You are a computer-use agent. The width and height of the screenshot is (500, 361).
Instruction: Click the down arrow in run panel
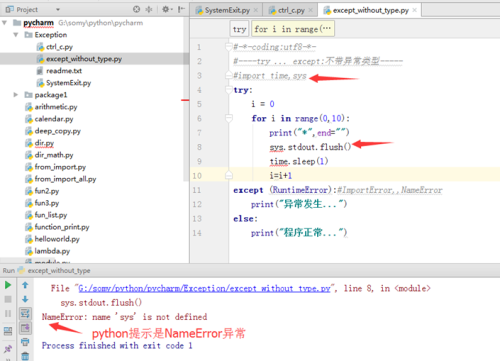[x=25, y=299]
